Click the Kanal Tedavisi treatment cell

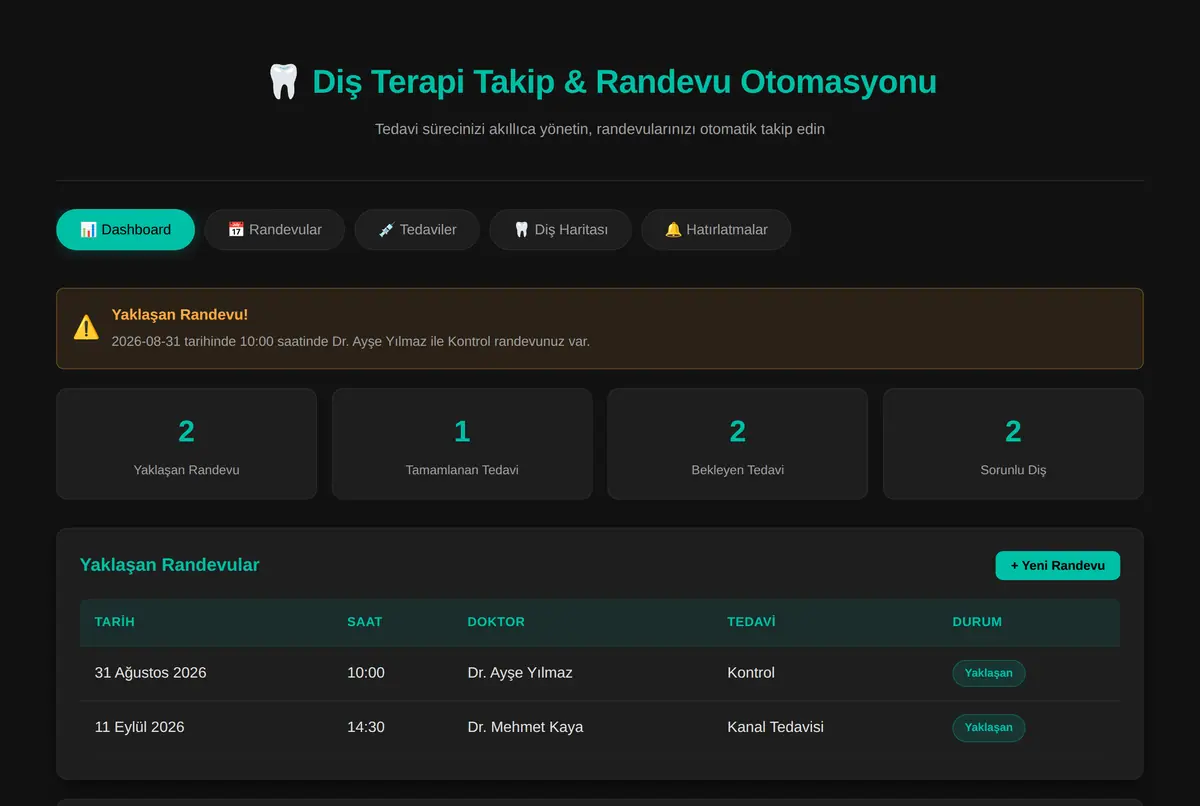(x=775, y=726)
